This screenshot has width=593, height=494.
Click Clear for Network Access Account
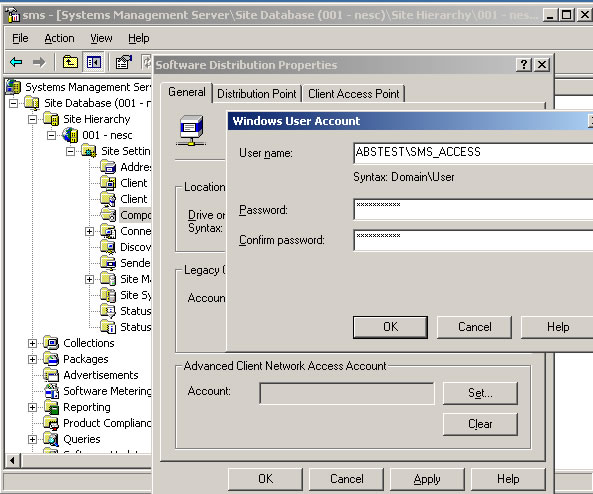480,424
